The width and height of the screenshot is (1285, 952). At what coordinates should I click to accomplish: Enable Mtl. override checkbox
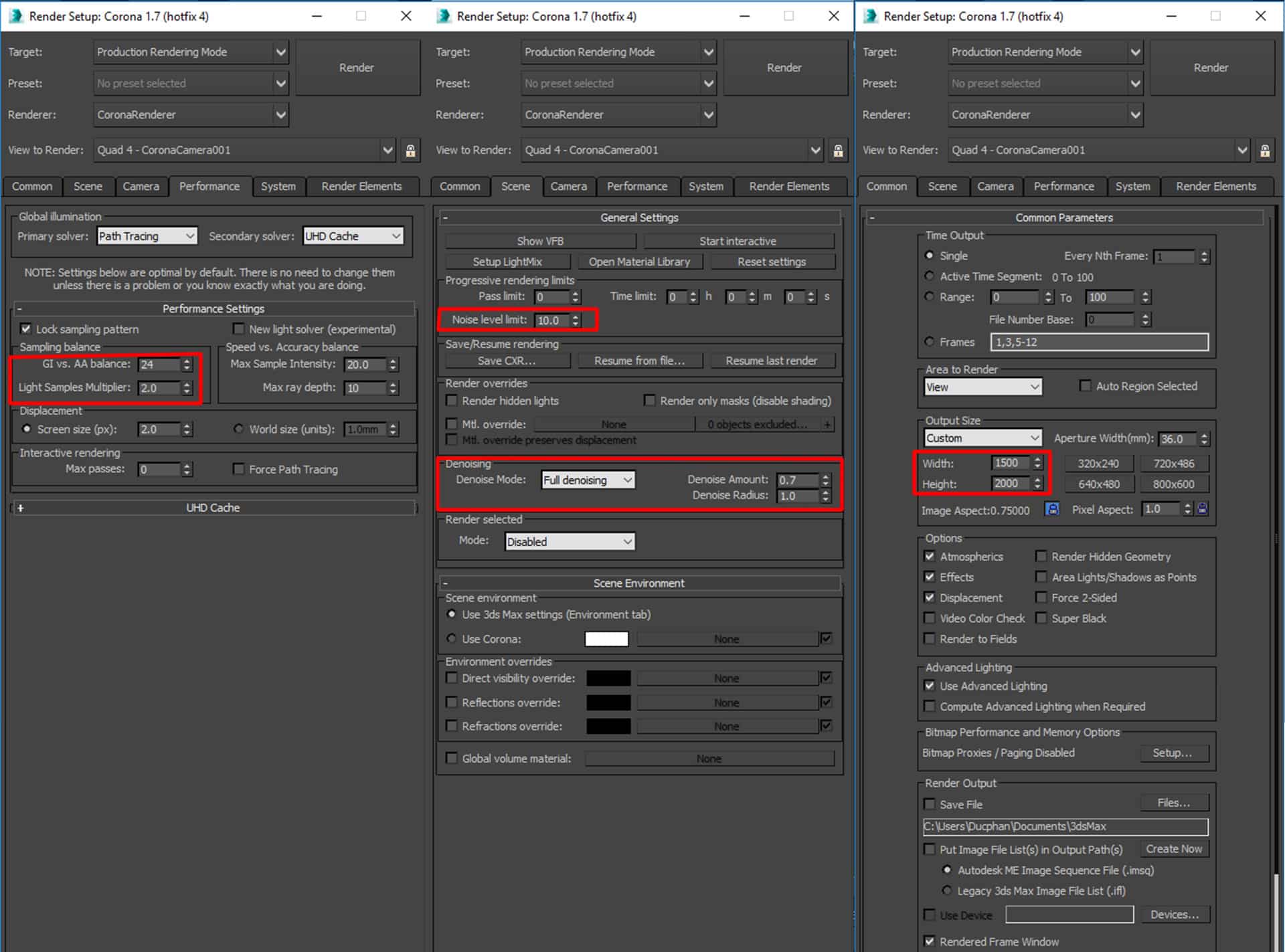pos(452,424)
